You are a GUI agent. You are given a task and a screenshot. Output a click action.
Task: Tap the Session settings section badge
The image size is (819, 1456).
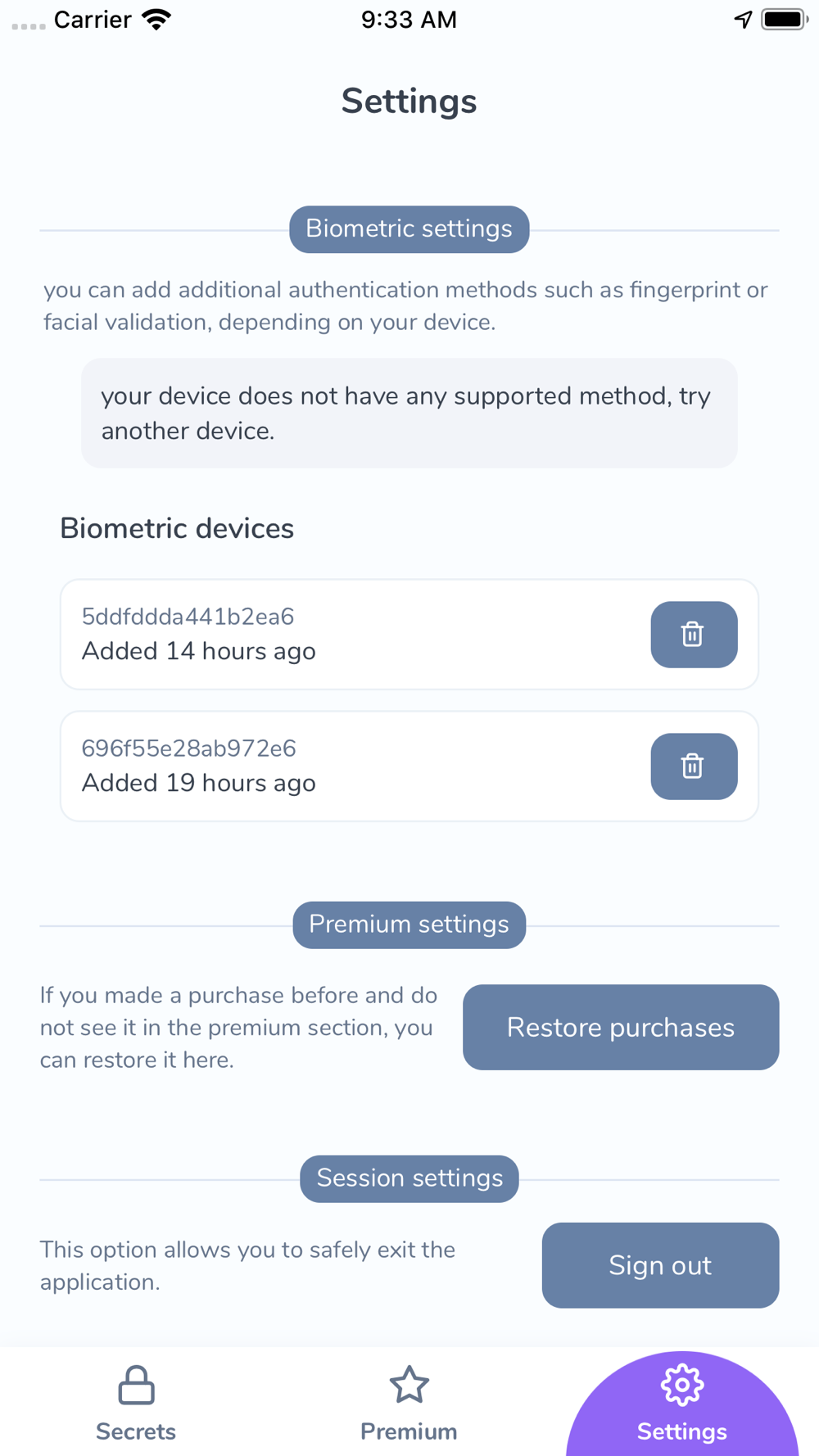409,1179
